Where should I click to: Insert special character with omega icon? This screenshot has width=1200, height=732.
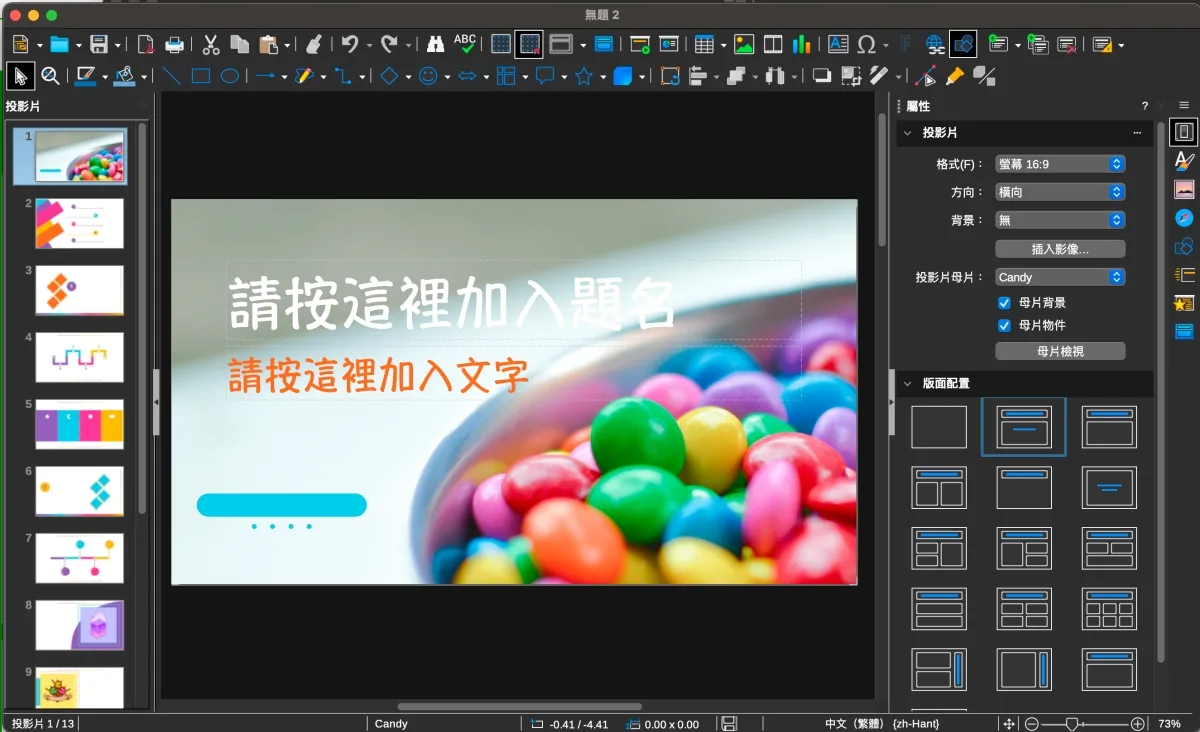pos(867,44)
